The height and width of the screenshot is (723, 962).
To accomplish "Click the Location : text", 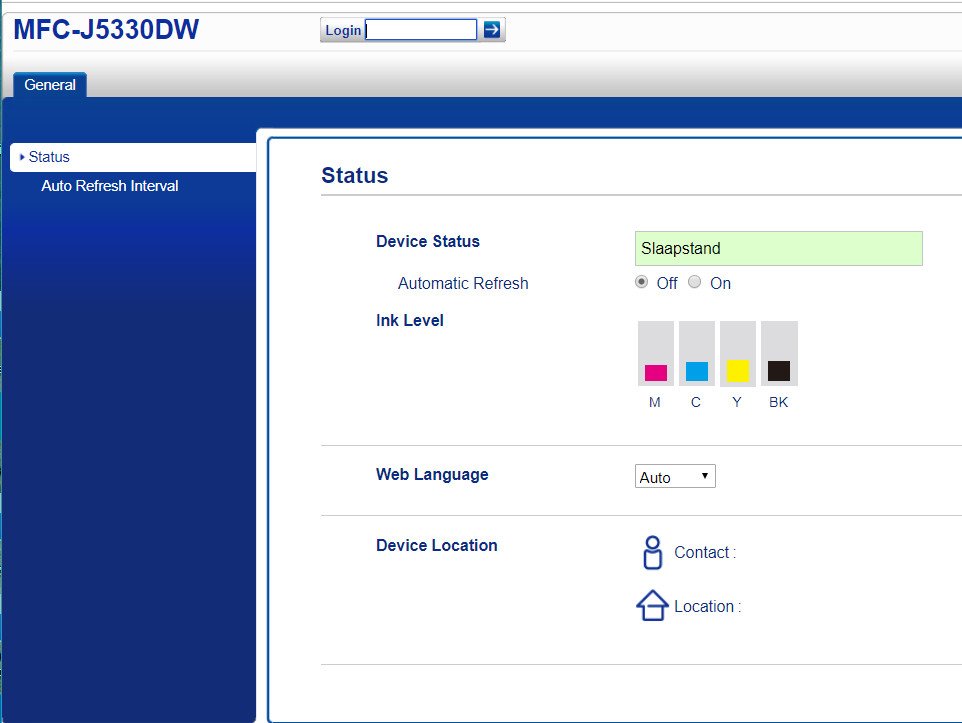I will point(707,606).
